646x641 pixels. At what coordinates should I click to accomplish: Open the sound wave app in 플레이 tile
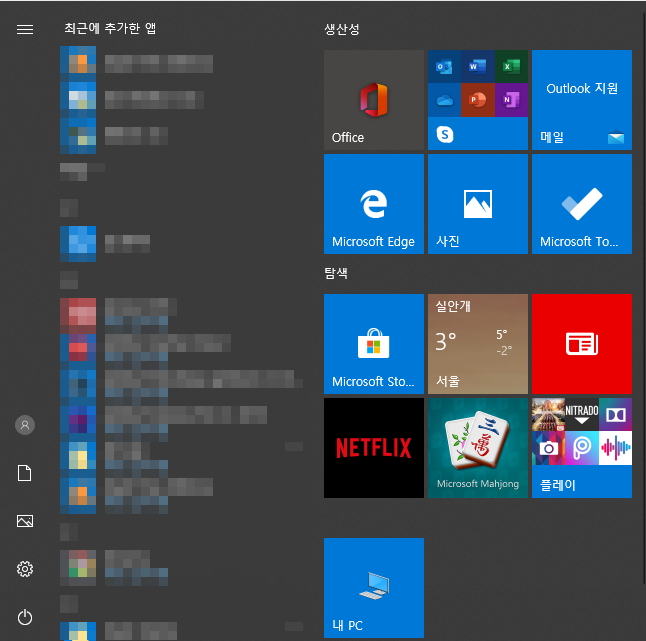point(615,448)
